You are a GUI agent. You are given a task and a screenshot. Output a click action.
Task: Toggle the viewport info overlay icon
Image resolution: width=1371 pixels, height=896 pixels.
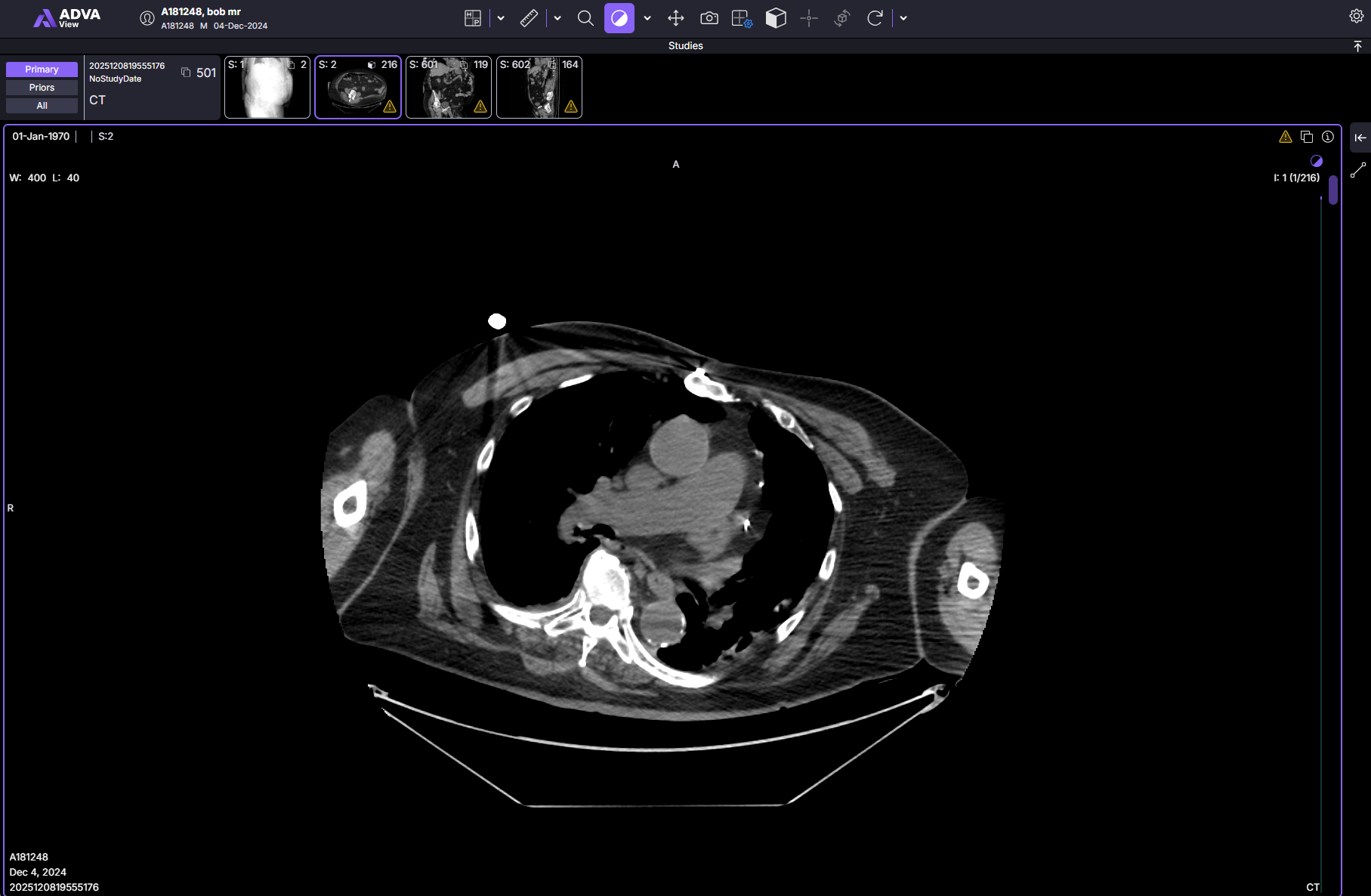pyautogui.click(x=1328, y=137)
